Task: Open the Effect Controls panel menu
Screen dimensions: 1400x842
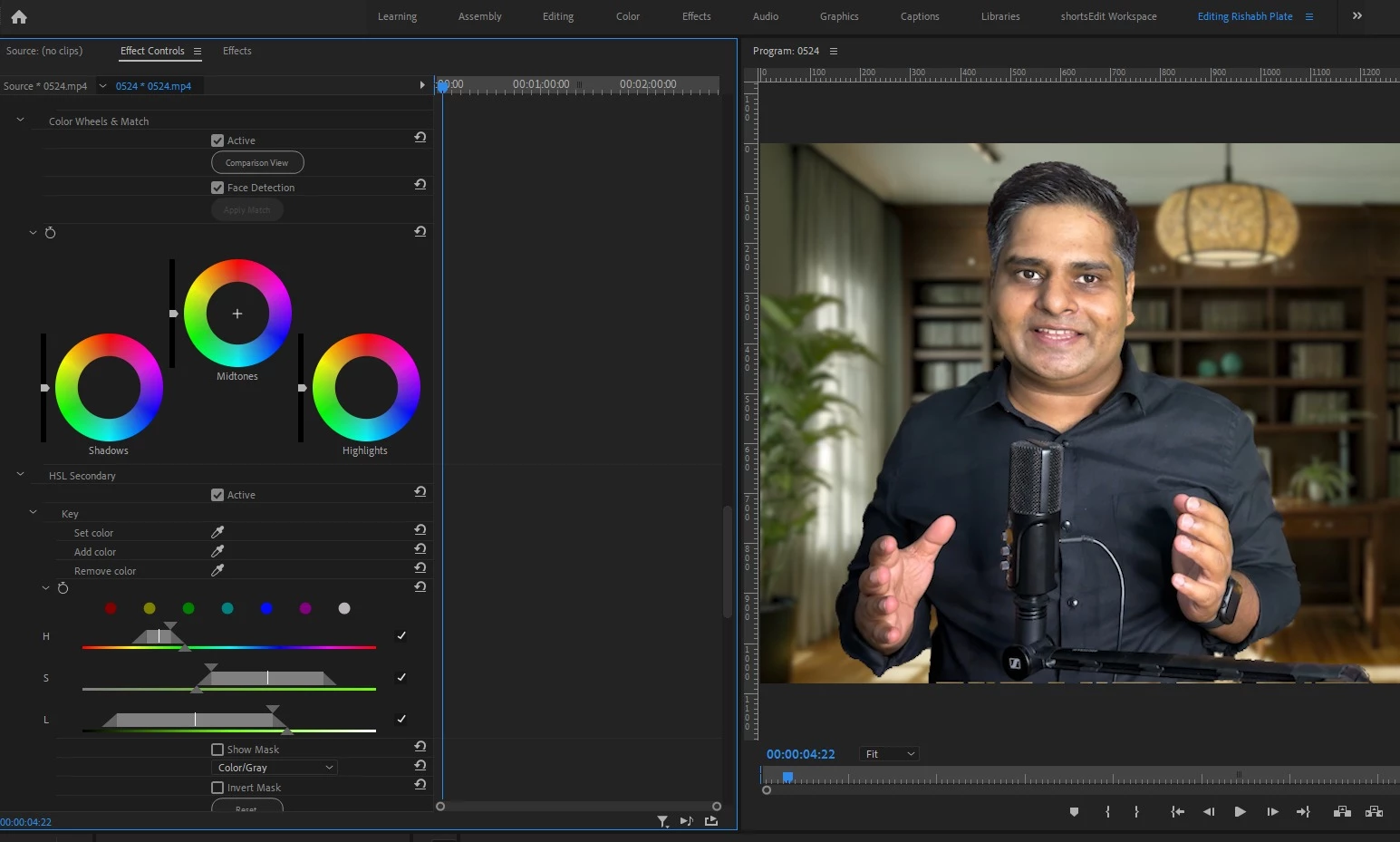Action: pyautogui.click(x=198, y=52)
